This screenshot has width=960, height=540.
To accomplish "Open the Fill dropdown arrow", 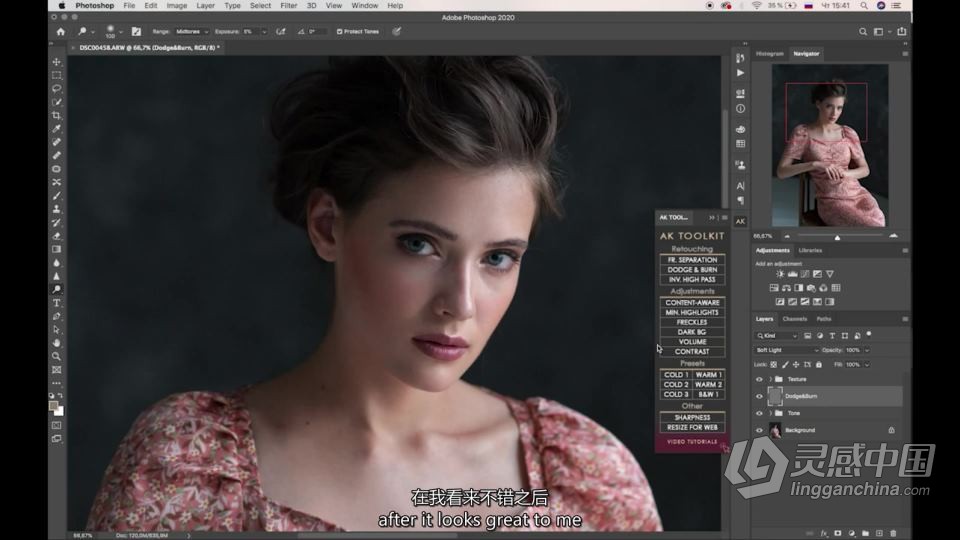I will tap(867, 365).
